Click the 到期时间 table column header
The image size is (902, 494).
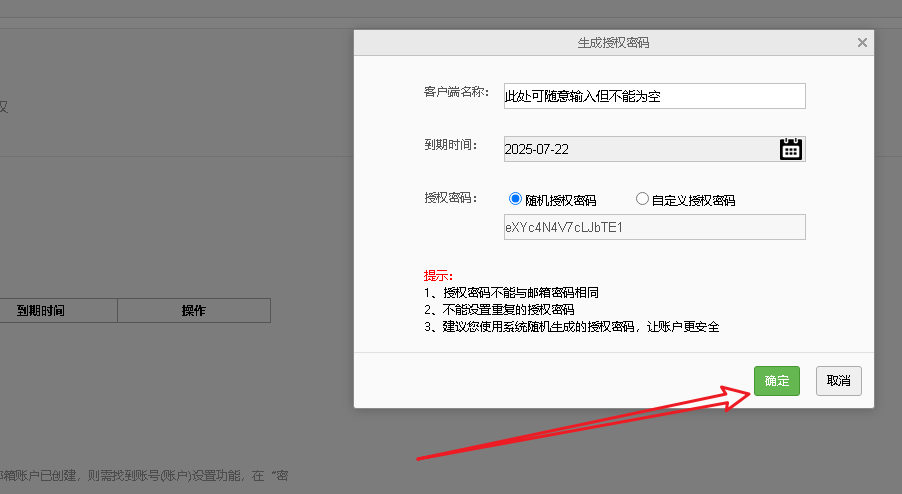click(41, 311)
